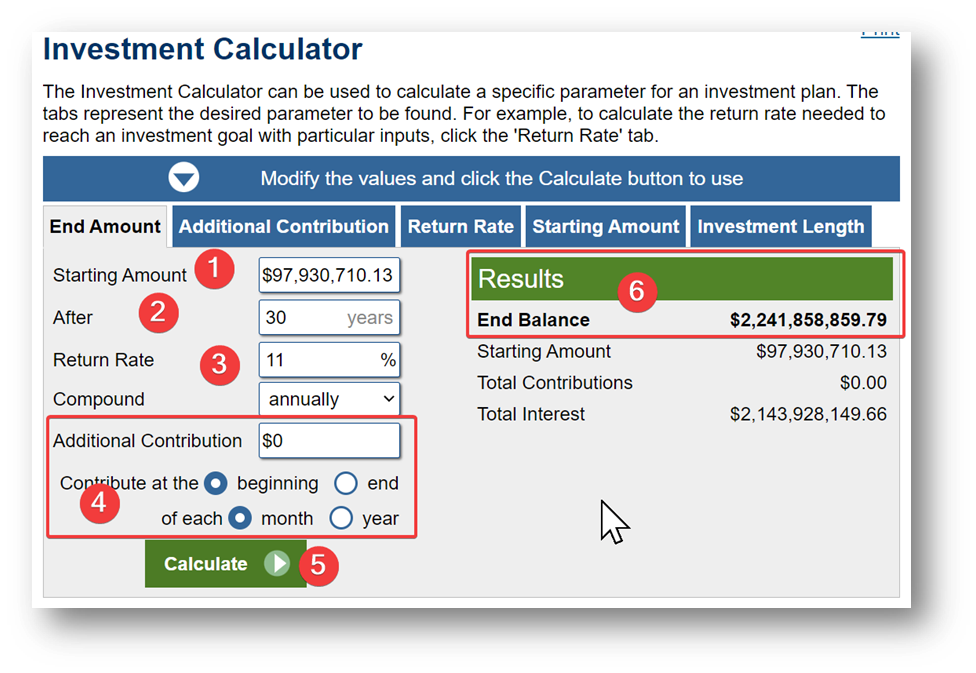The image size is (976, 673).
Task: Select the 'beginning' contribution radio button
Action: [216, 484]
